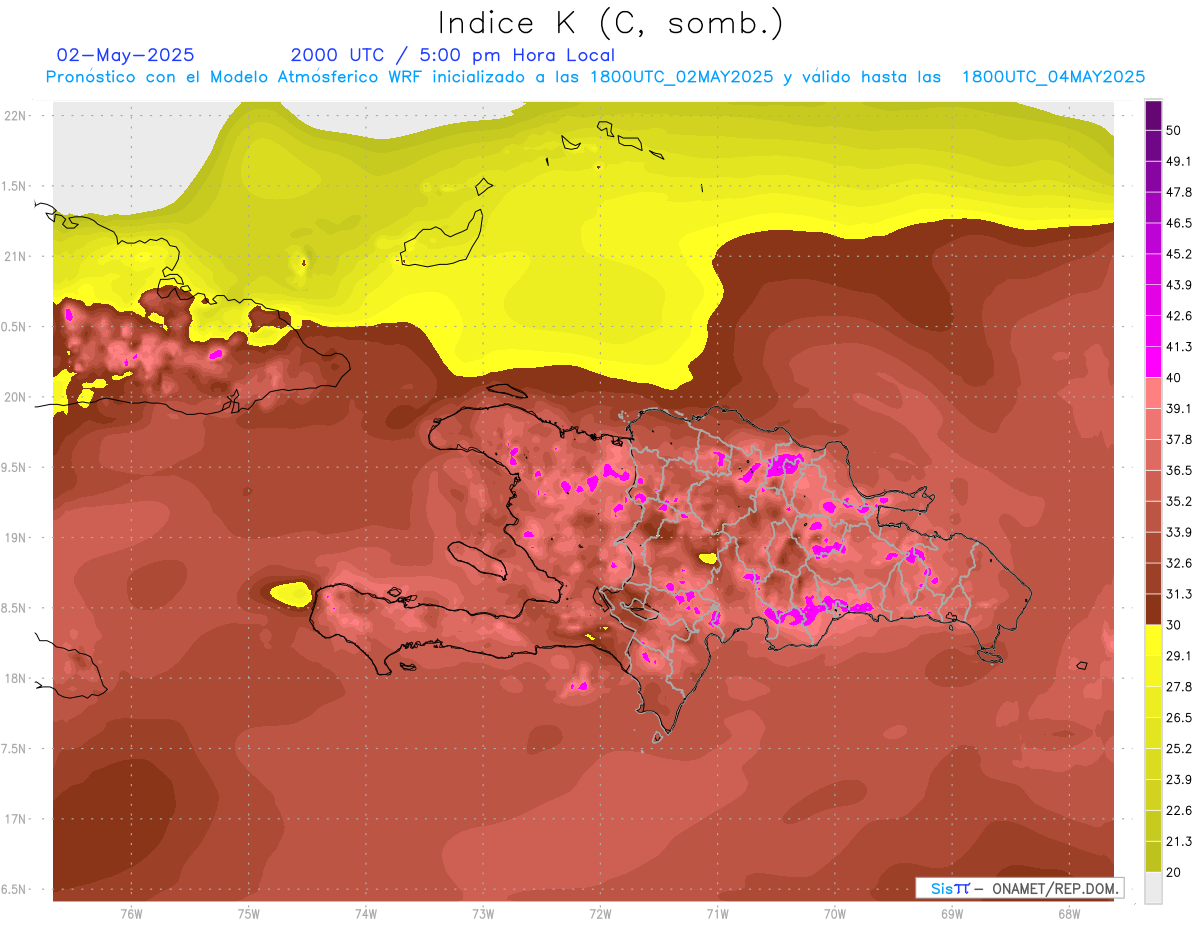
Task: Click the '19N' latitude label
Action: (x=17, y=538)
